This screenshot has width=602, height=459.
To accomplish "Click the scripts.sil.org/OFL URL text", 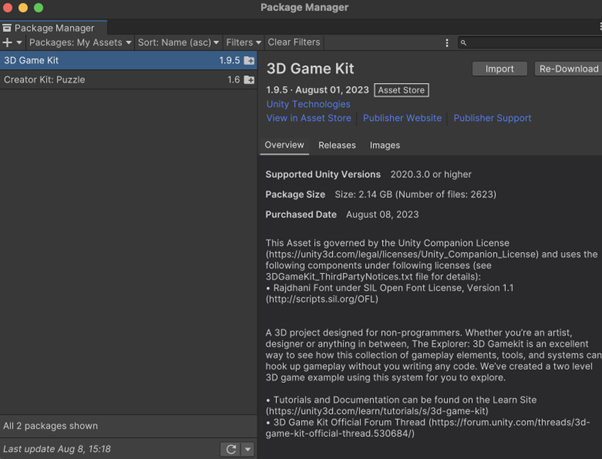I will pyautogui.click(x=322, y=299).
